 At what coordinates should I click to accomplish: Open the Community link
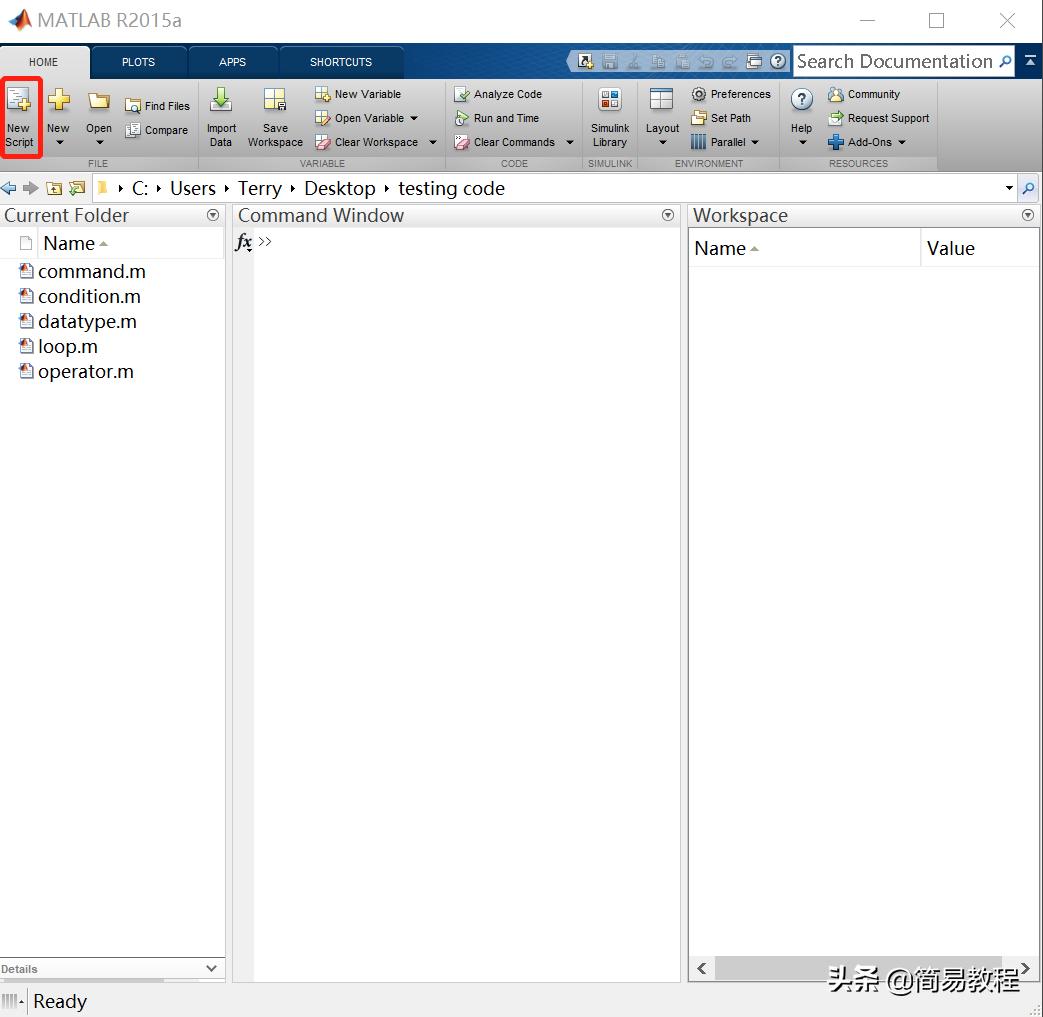click(864, 94)
